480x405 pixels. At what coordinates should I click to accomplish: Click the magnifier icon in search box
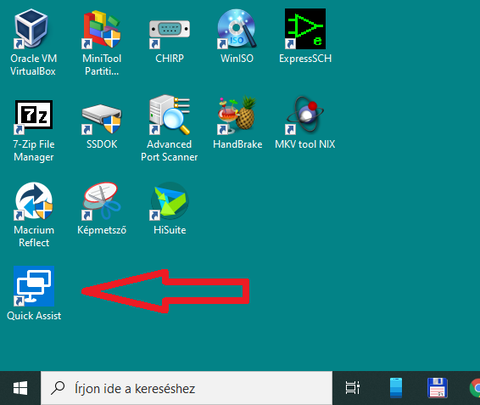pyautogui.click(x=58, y=388)
